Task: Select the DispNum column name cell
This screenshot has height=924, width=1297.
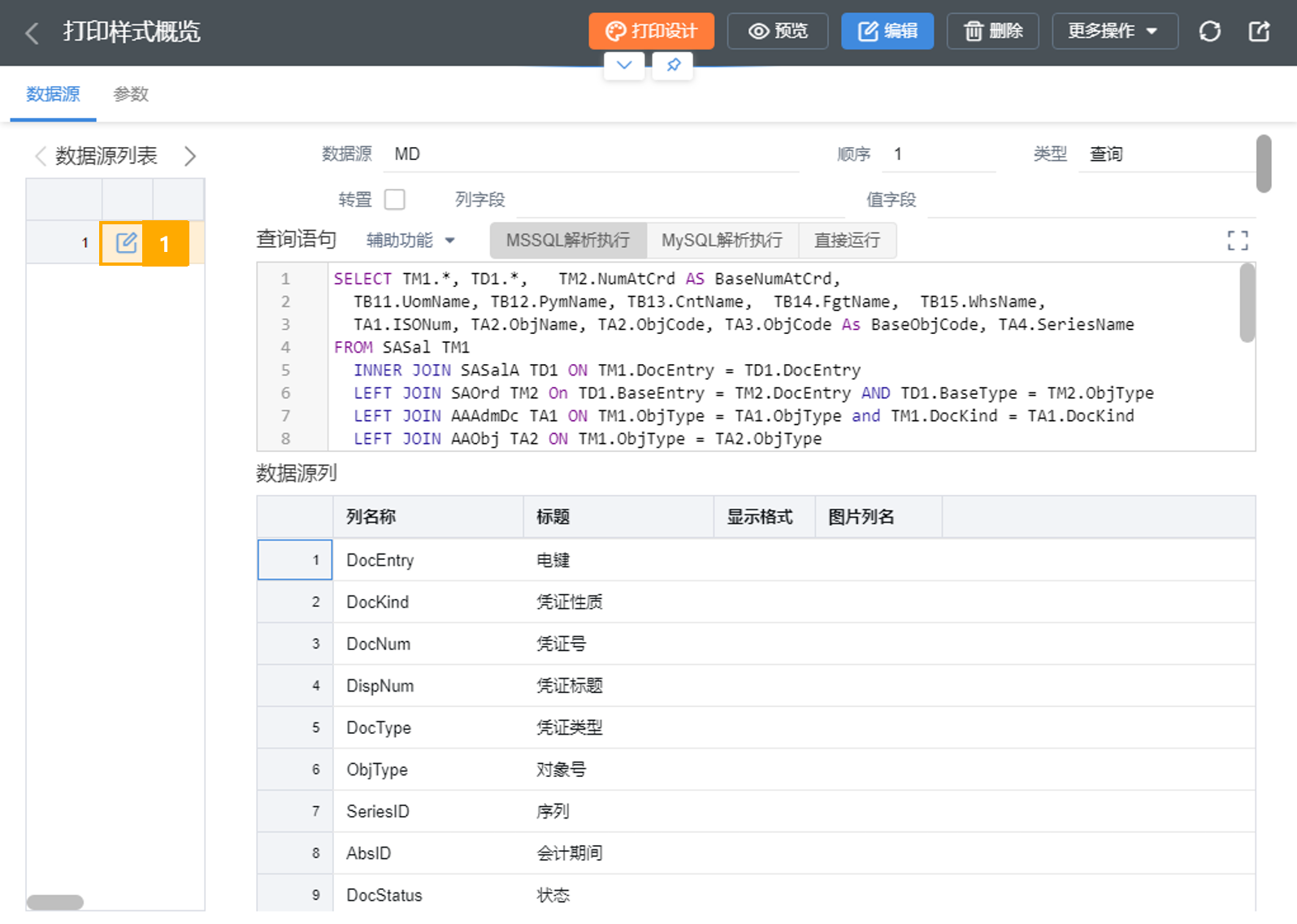Action: pyautogui.click(x=428, y=686)
